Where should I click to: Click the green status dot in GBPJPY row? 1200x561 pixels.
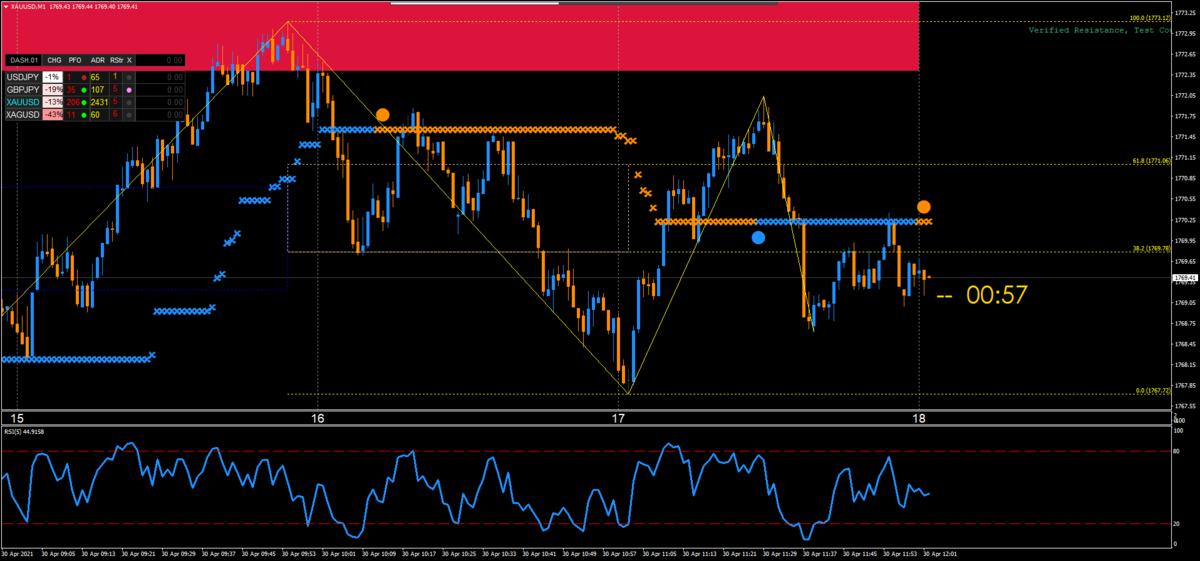(84, 90)
